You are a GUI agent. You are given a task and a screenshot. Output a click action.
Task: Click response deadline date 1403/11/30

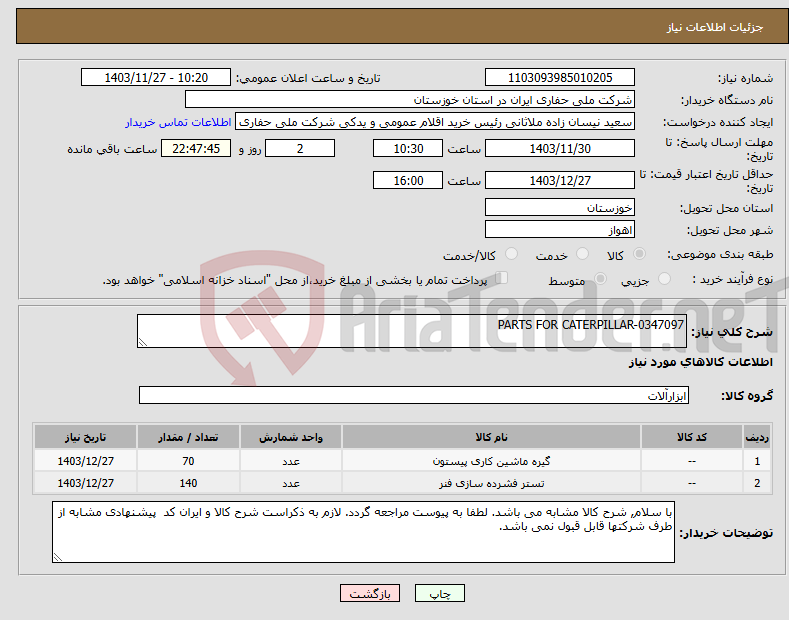(x=560, y=148)
